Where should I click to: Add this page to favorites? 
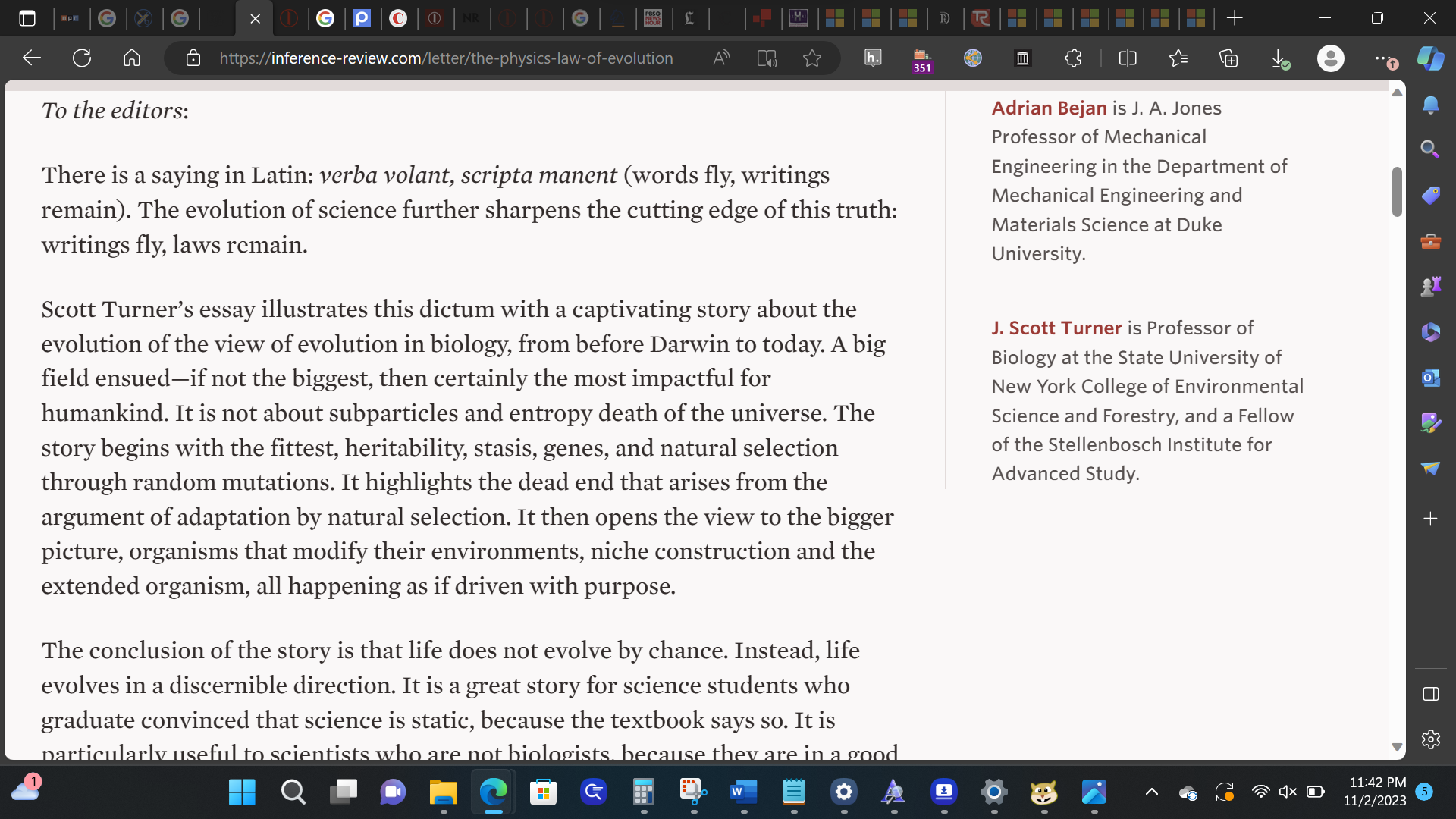(812, 58)
